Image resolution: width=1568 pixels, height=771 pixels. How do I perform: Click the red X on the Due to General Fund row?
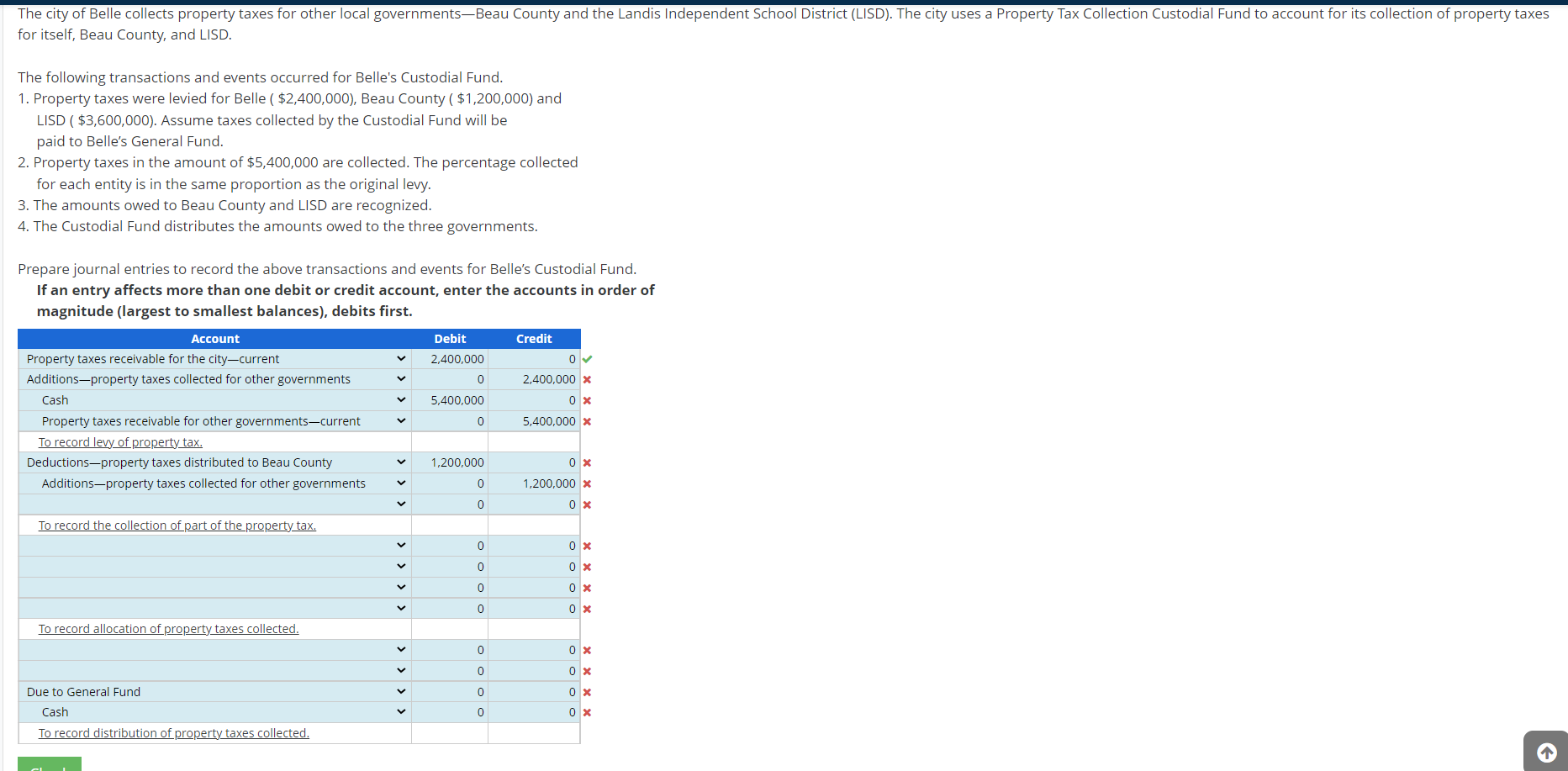pyautogui.click(x=588, y=691)
